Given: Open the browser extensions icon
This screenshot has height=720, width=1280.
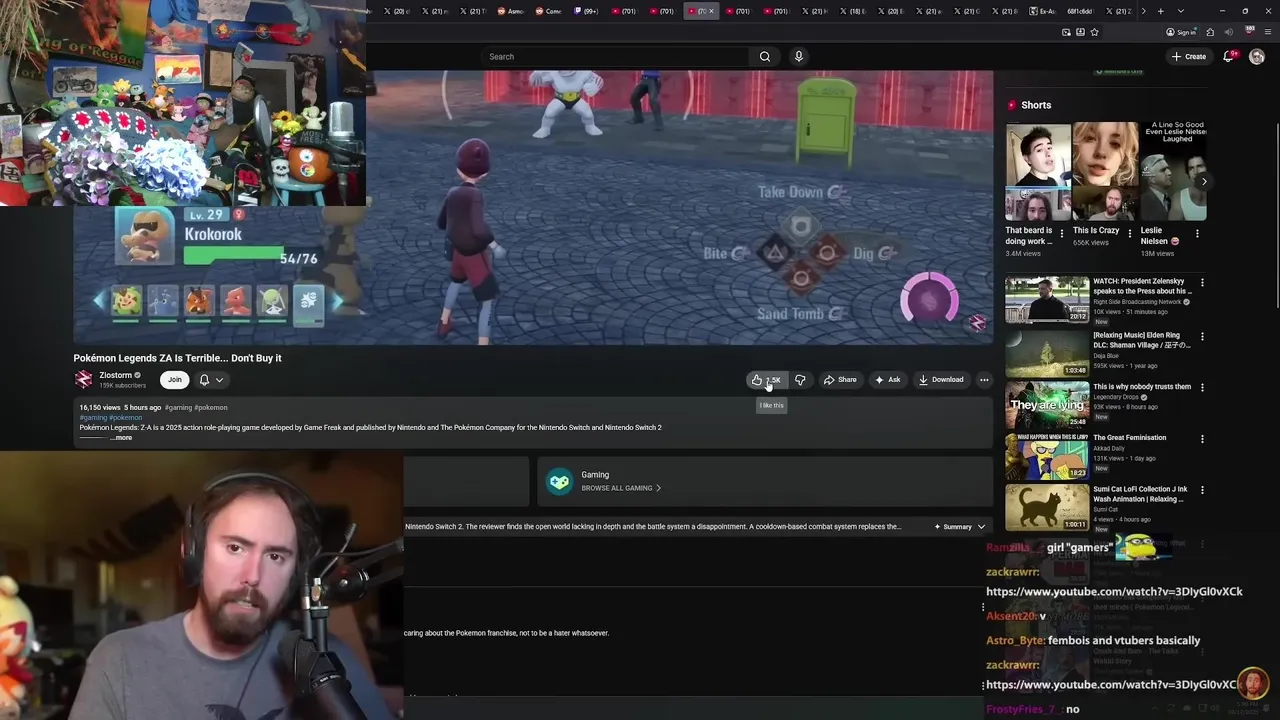Looking at the screenshot, I should pyautogui.click(x=1210, y=32).
